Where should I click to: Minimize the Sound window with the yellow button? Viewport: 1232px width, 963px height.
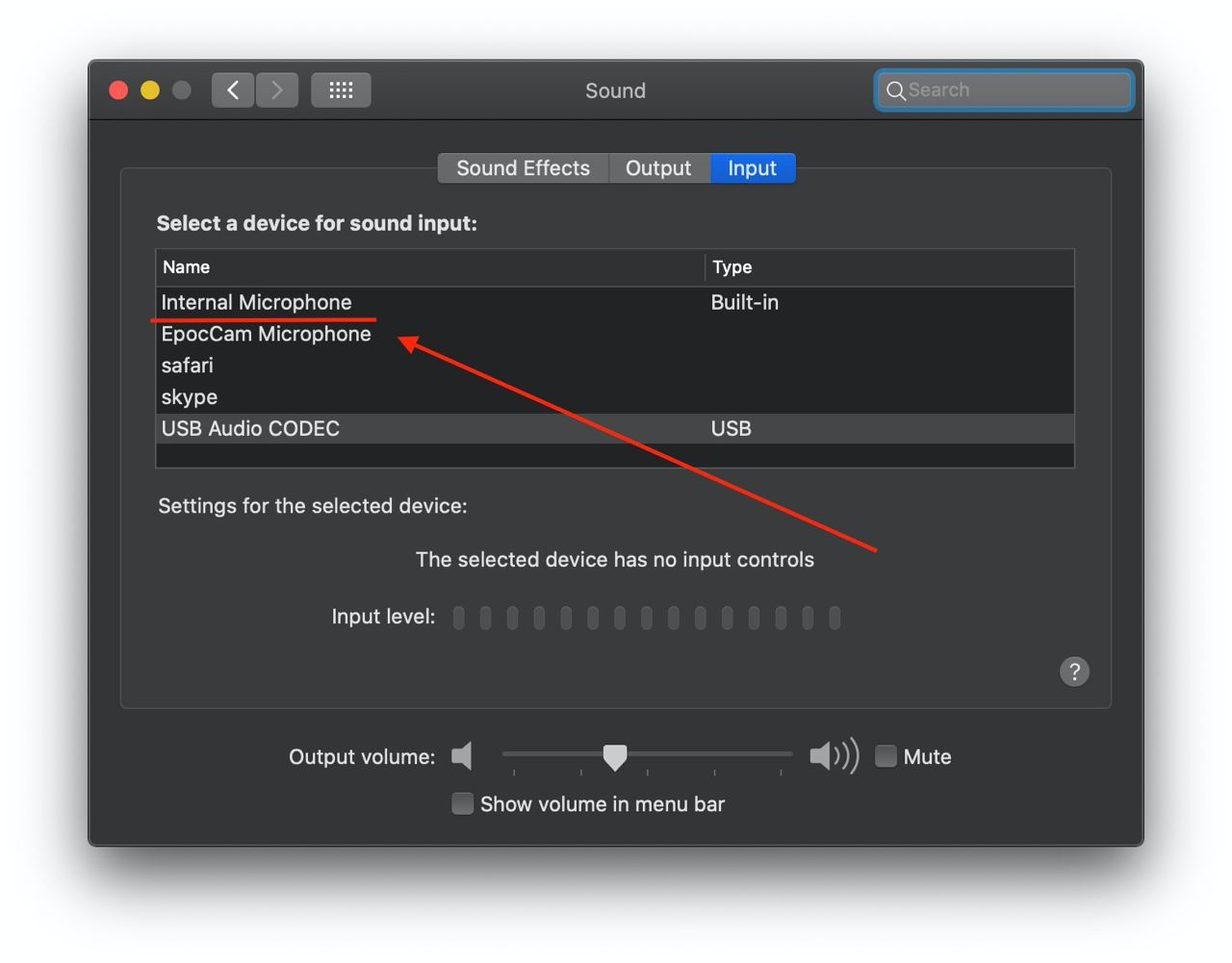click(x=150, y=90)
